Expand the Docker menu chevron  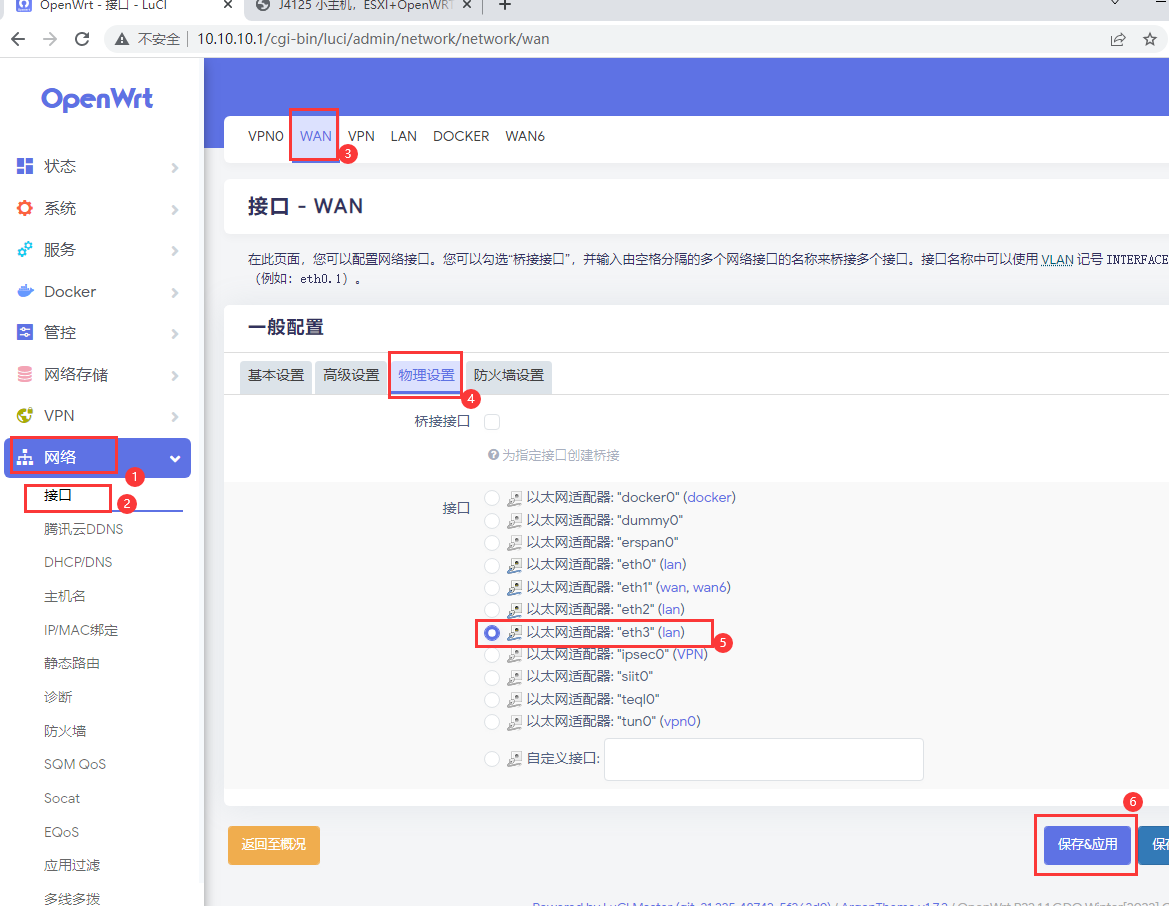(175, 292)
